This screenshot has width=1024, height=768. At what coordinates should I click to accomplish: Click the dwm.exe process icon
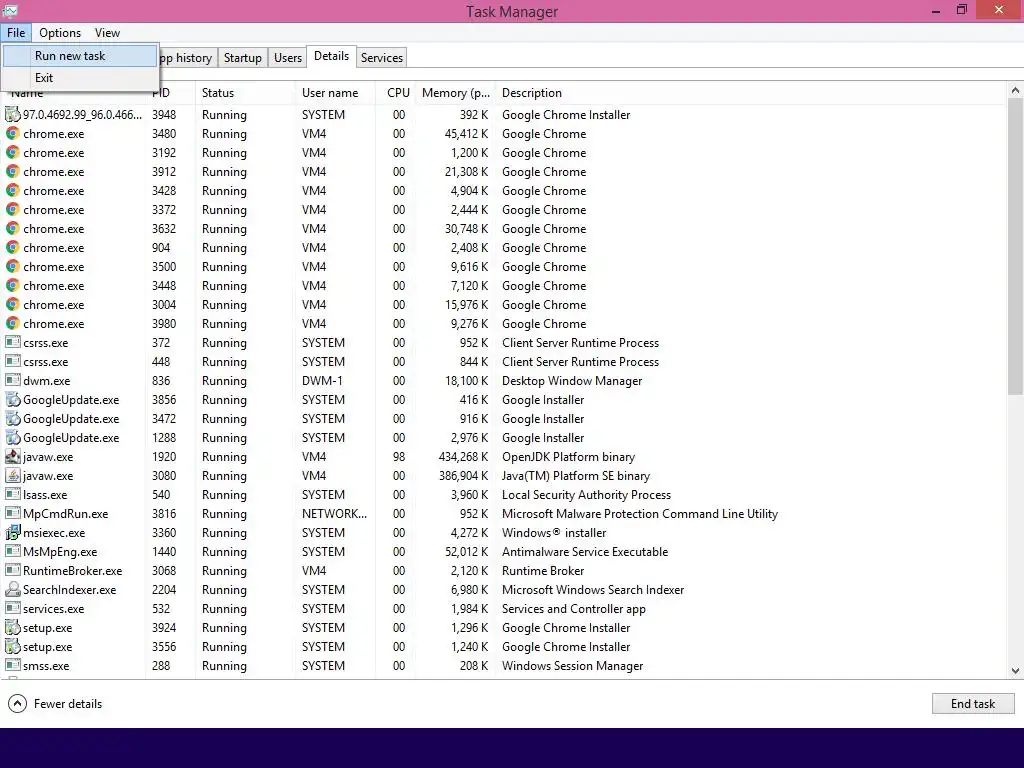point(12,380)
